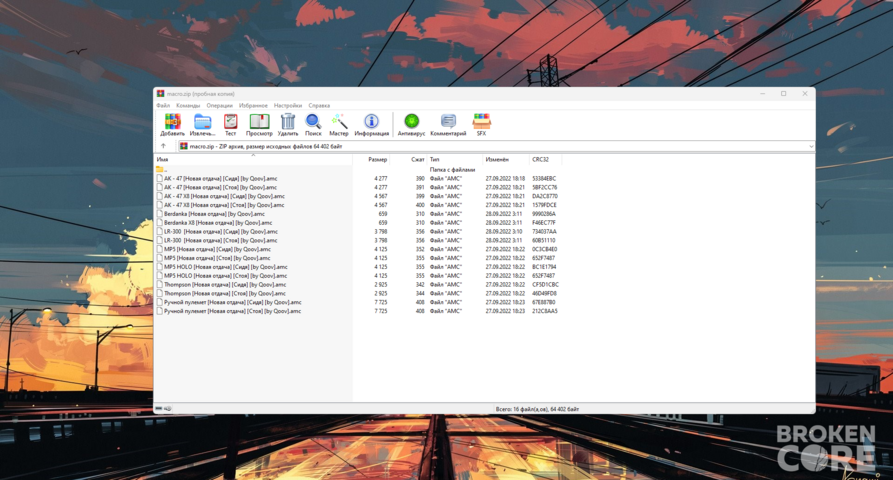Minimize the macro.zip WinRAR window
The image size is (893, 480).
point(762,94)
